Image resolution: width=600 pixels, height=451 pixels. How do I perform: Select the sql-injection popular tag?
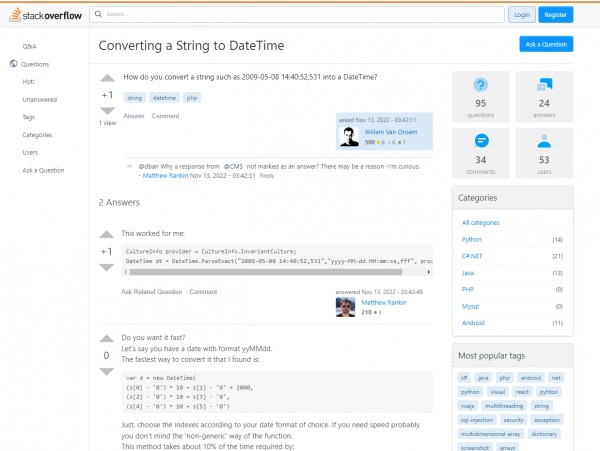[478, 422]
